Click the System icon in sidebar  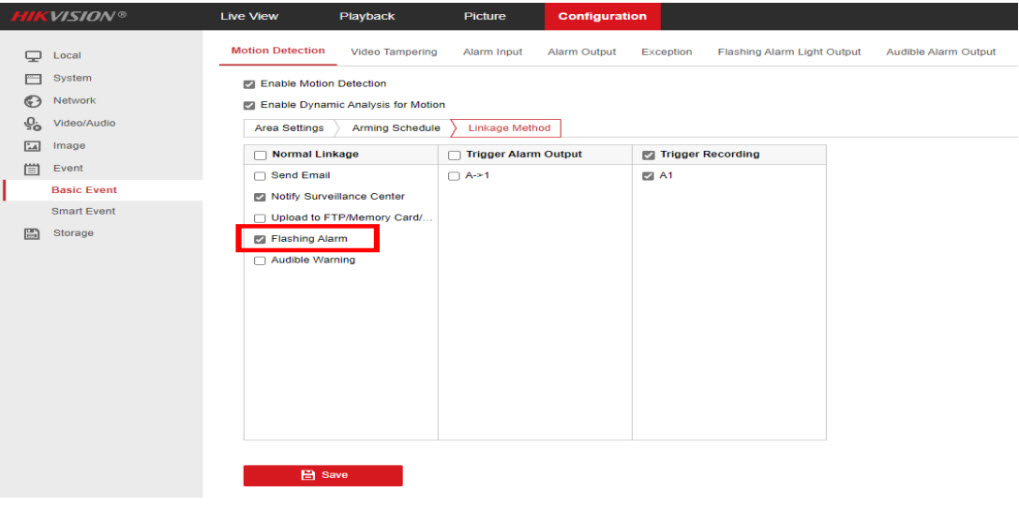[33, 79]
